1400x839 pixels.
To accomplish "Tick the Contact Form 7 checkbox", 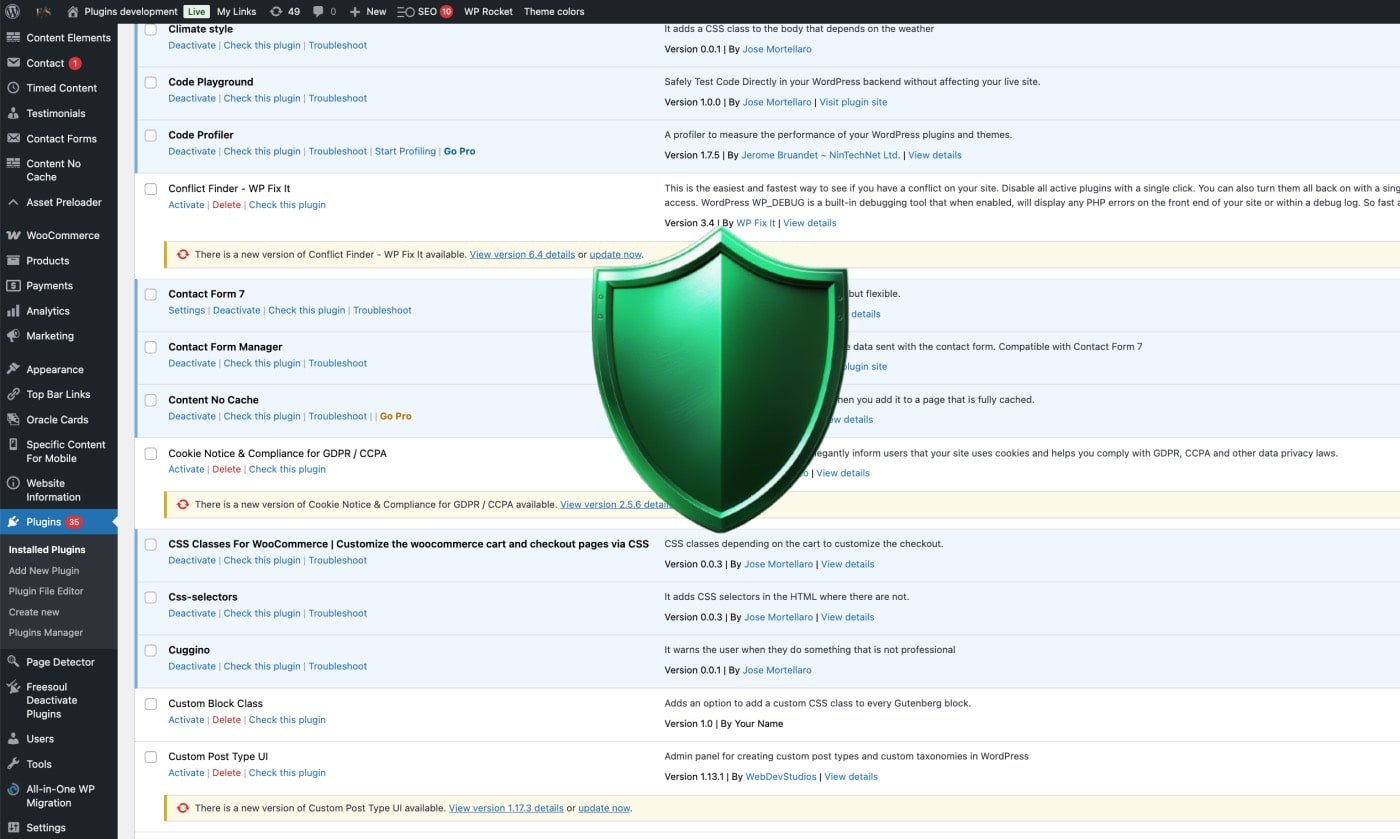I will (151, 294).
